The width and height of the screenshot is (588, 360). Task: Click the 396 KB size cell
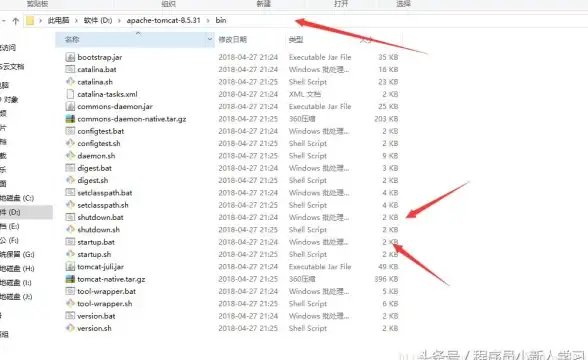386,279
